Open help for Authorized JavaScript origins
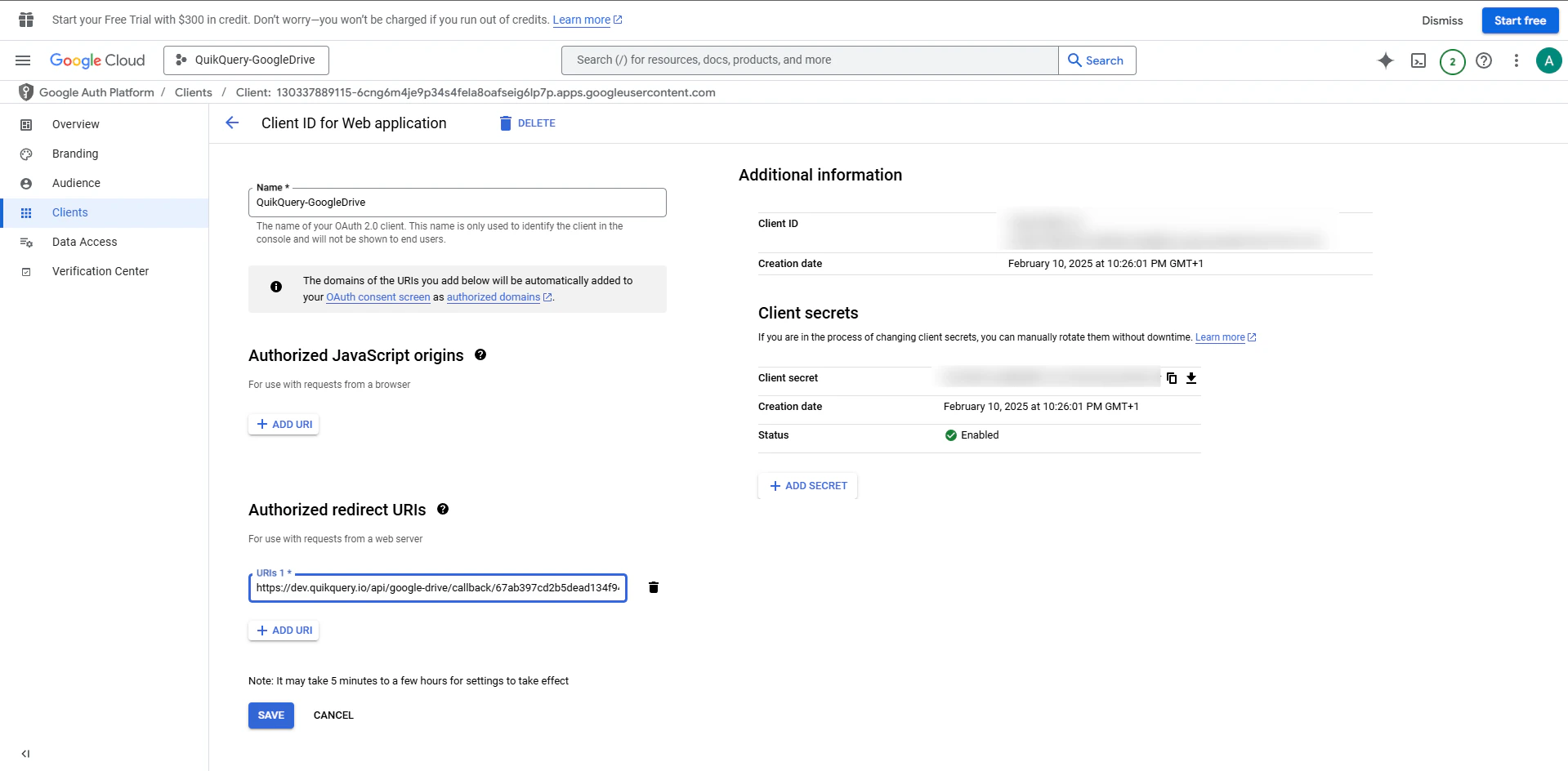 click(480, 354)
